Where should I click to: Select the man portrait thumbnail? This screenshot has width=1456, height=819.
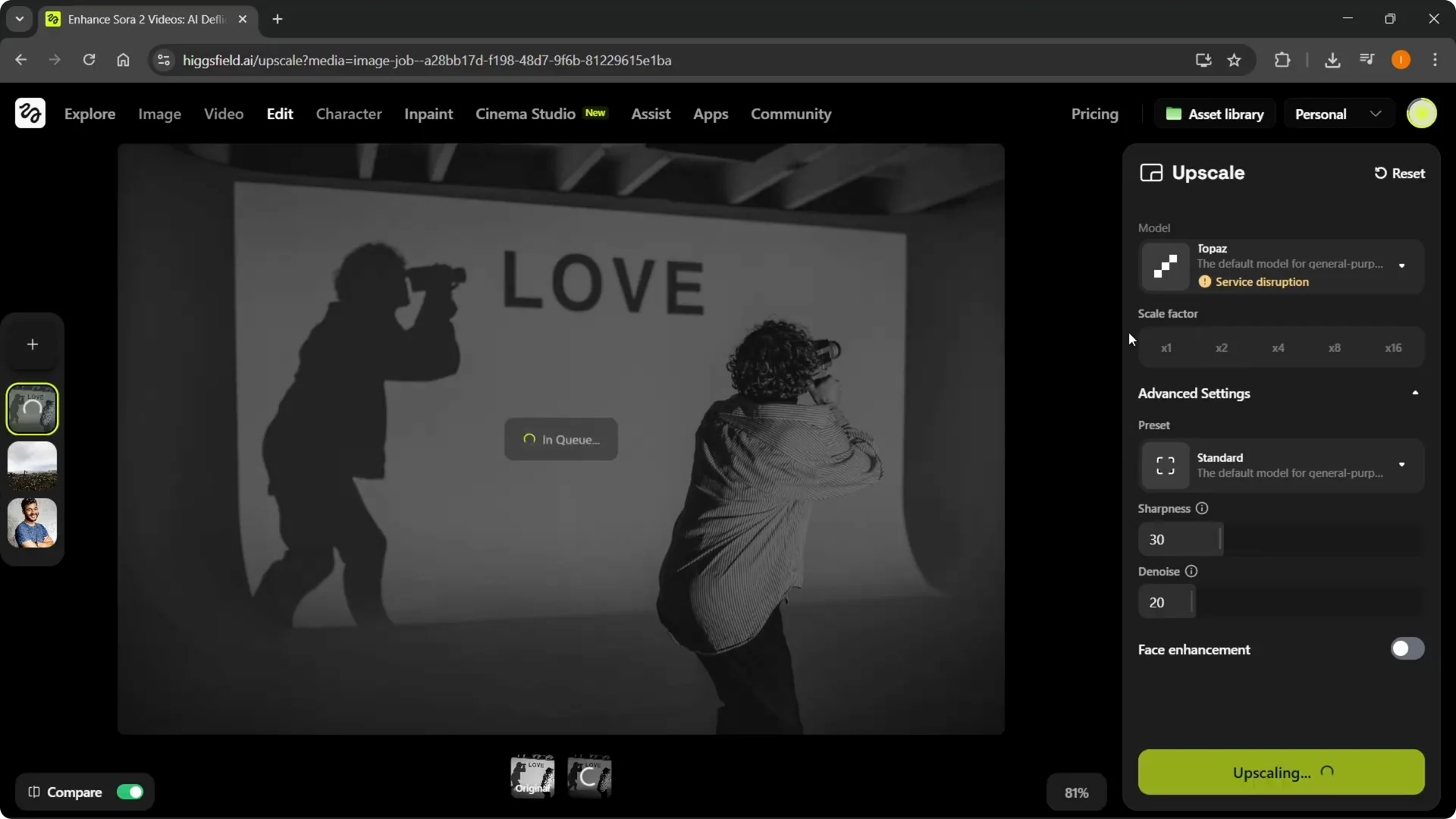[32, 522]
